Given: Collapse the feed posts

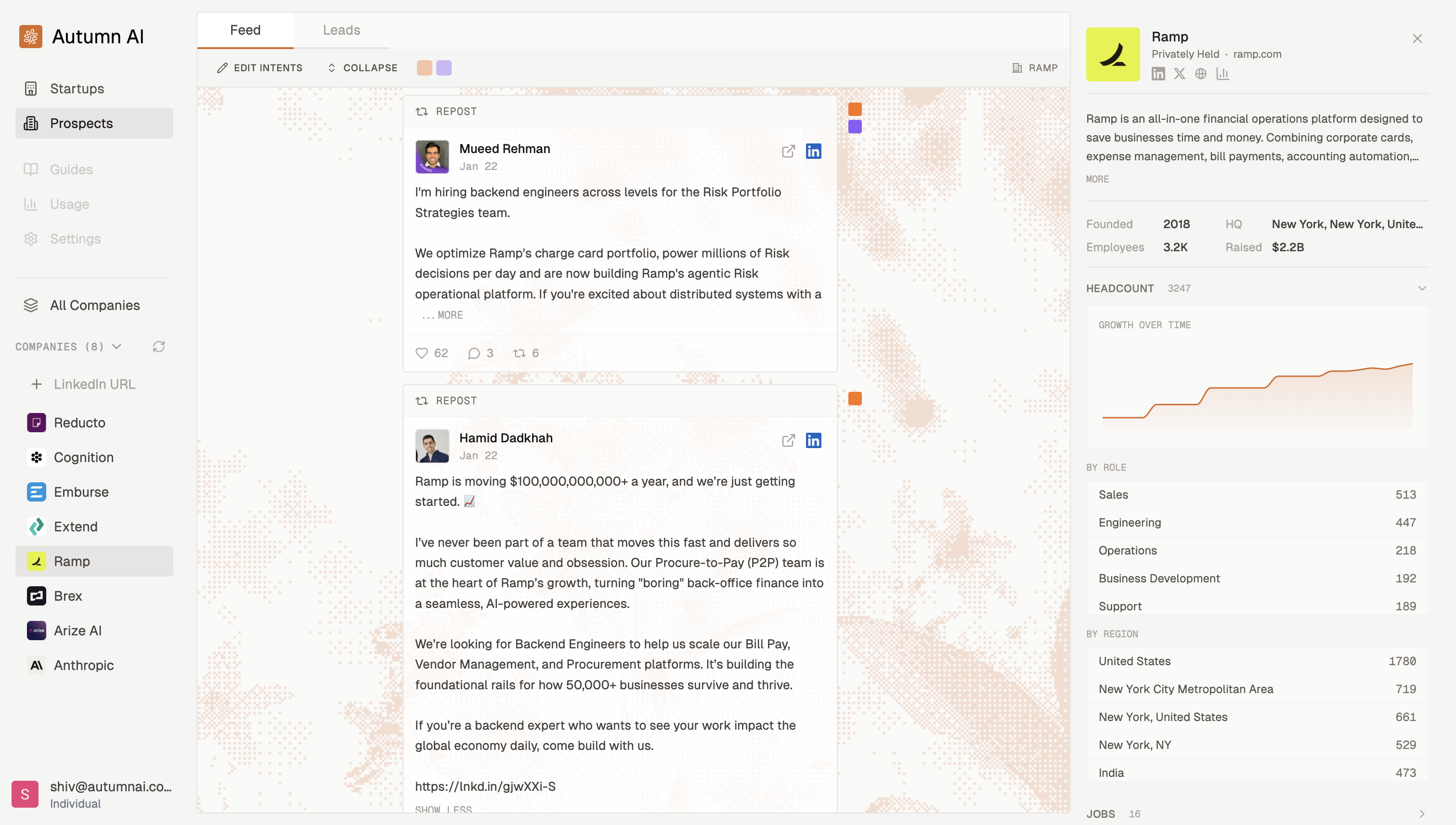Looking at the screenshot, I should coord(363,68).
